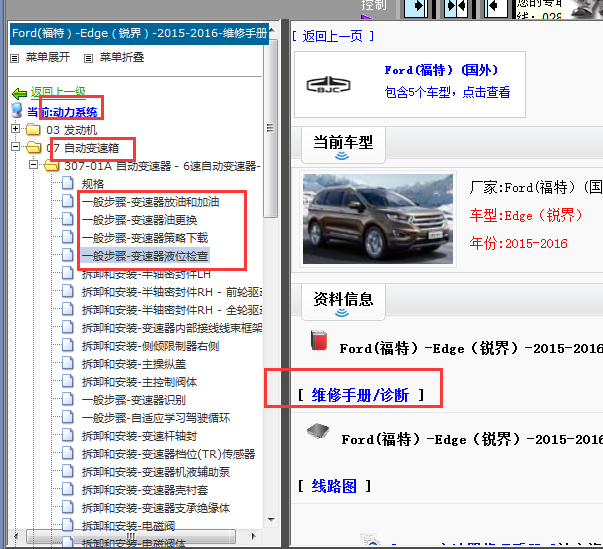This screenshot has width=603, height=549.
Task: Click the page icon for 自适应学习驾驶循环
Action: [68, 417]
